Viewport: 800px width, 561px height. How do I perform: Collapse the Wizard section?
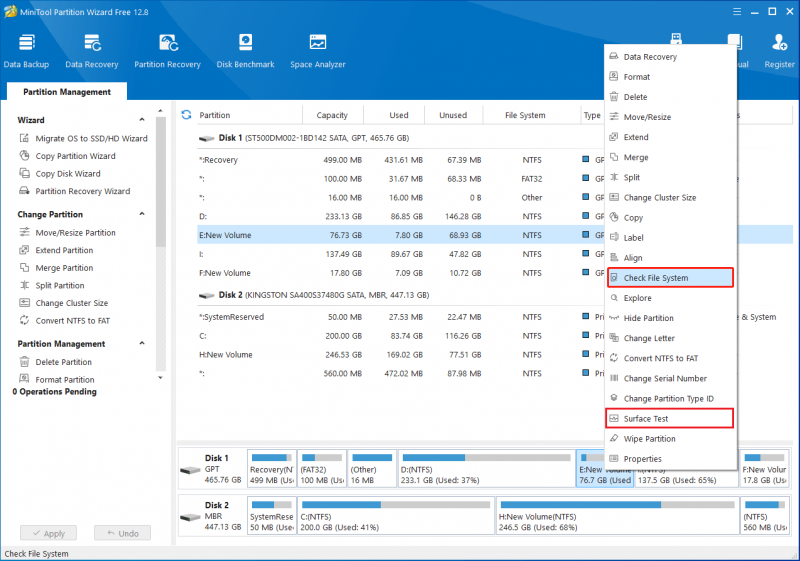pyautogui.click(x=142, y=120)
